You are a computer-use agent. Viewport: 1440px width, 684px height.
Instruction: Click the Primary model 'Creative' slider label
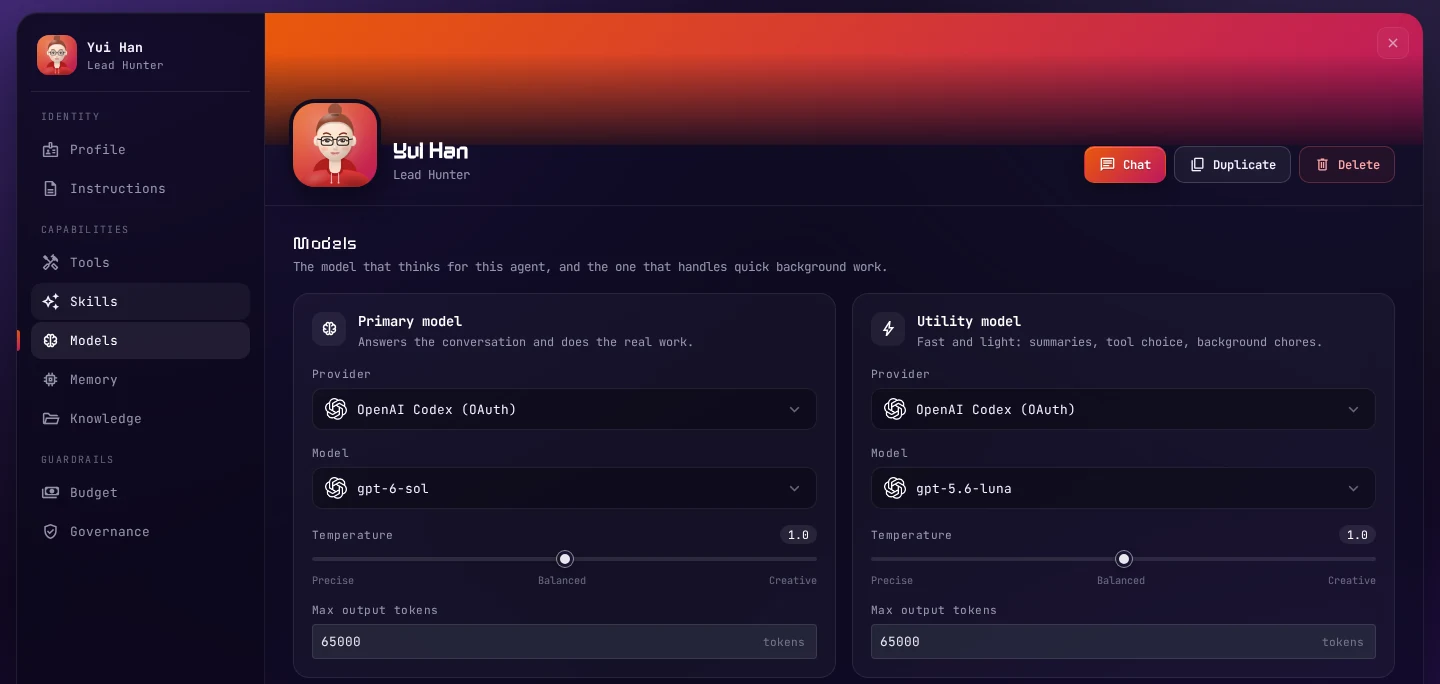pos(793,581)
